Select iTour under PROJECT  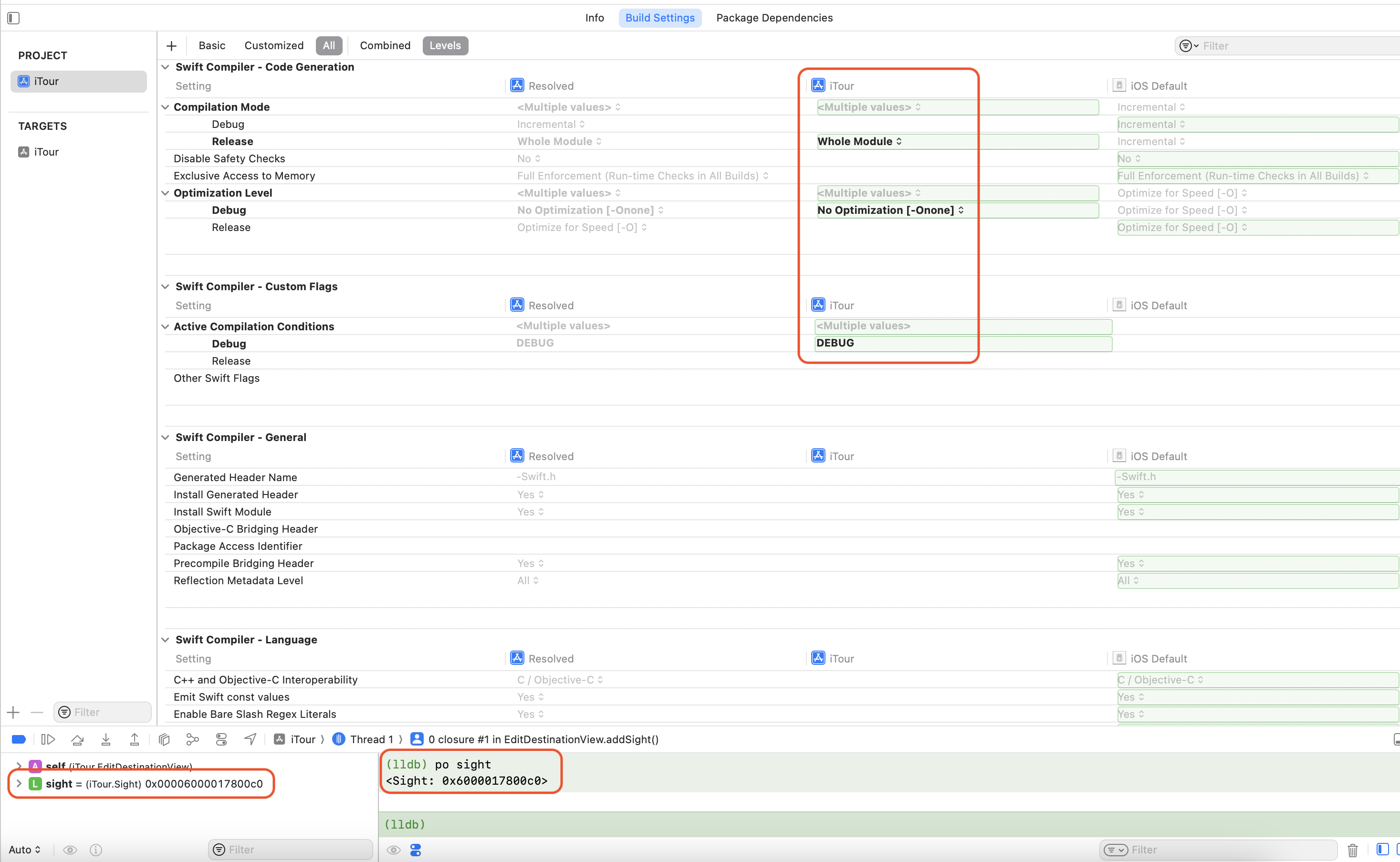coord(79,81)
